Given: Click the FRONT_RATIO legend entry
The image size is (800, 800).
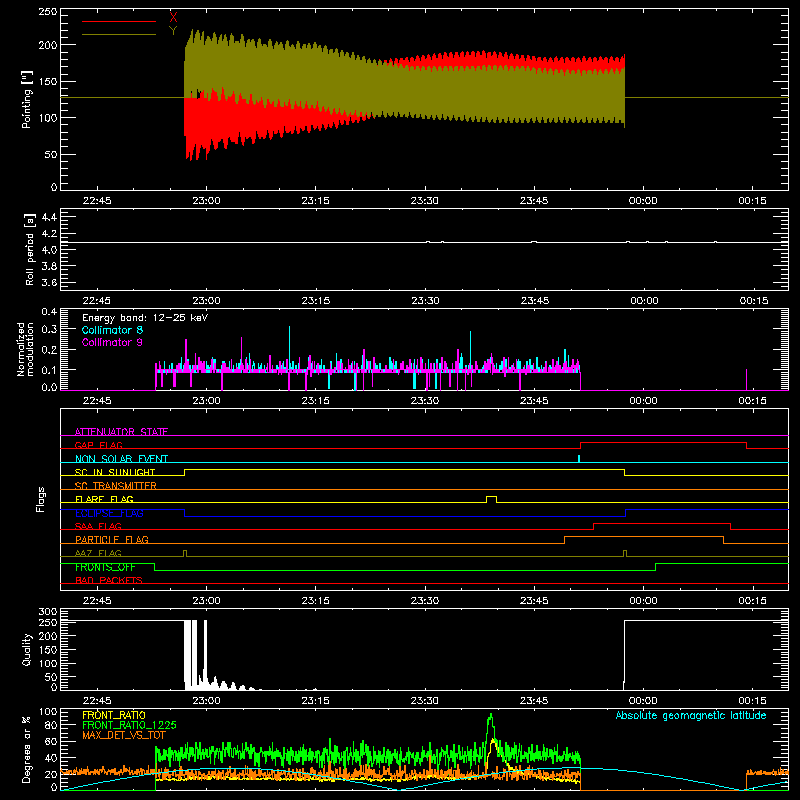Looking at the screenshot, I should pos(114,715).
